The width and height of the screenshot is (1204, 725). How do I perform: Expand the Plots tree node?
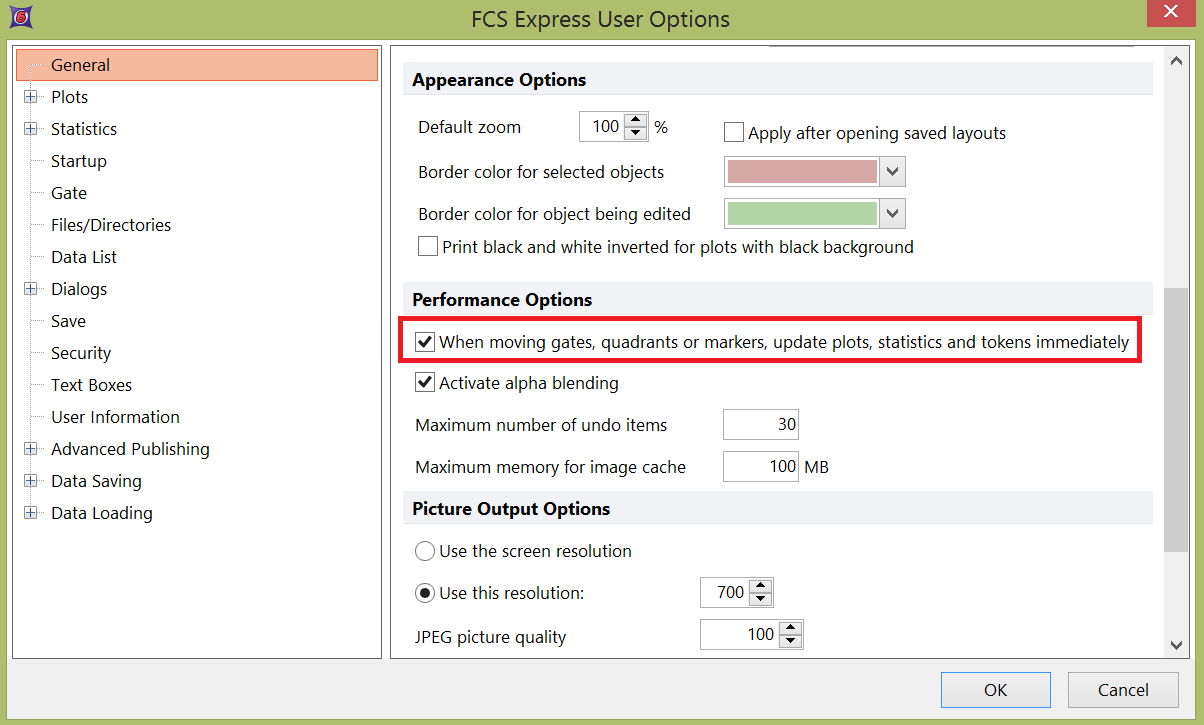point(31,97)
